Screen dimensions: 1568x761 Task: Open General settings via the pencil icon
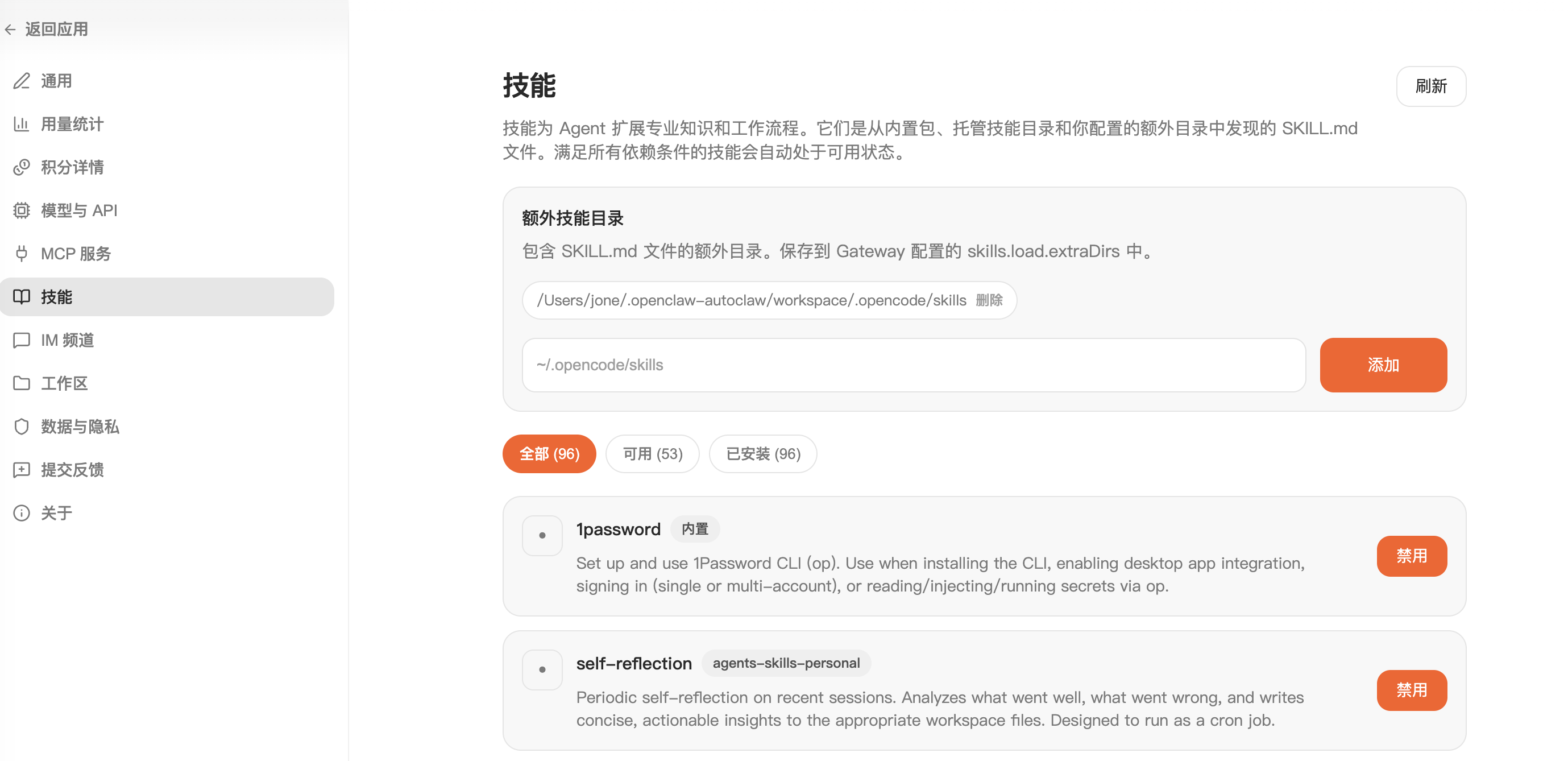point(21,81)
